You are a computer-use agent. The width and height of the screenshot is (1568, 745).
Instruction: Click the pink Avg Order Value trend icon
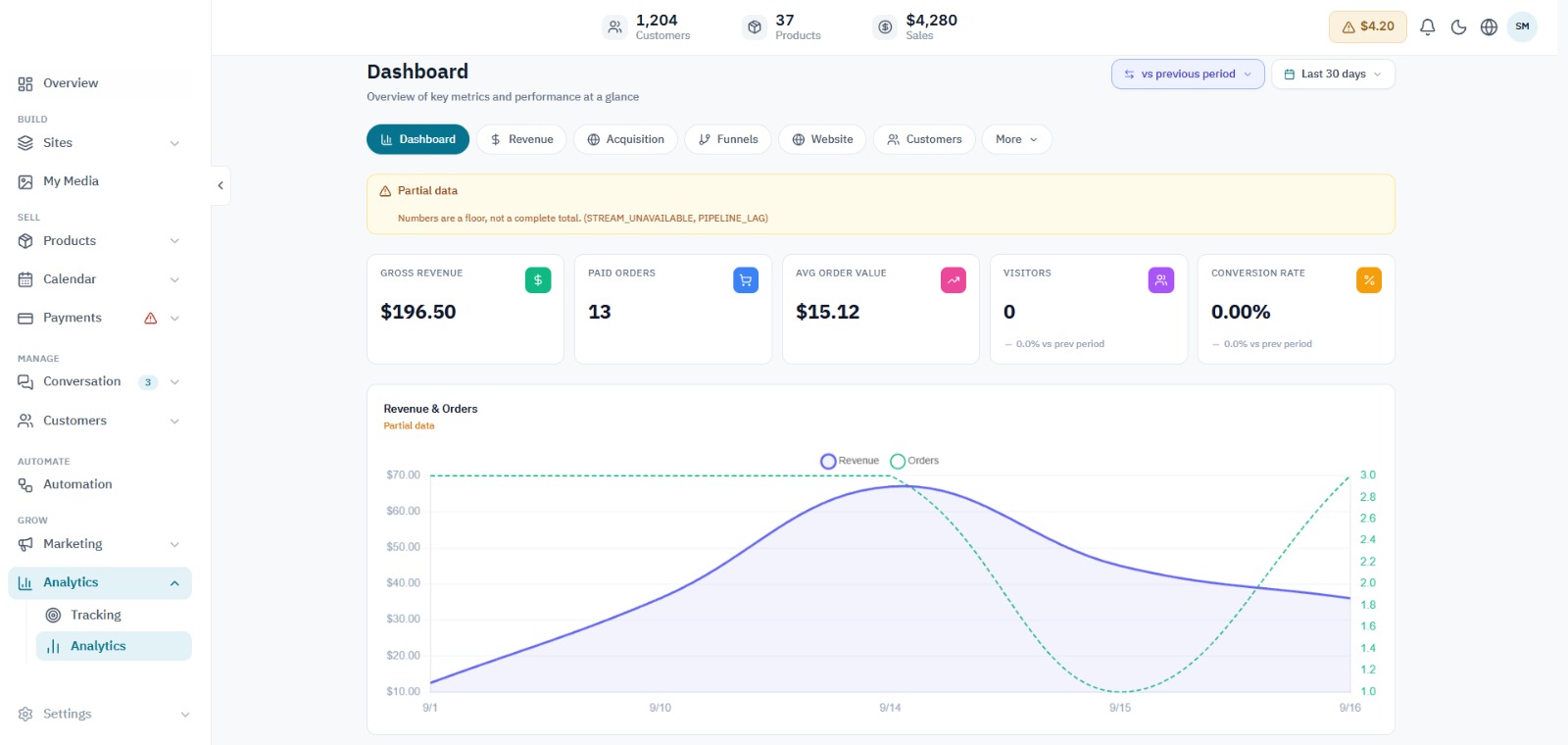pos(954,280)
